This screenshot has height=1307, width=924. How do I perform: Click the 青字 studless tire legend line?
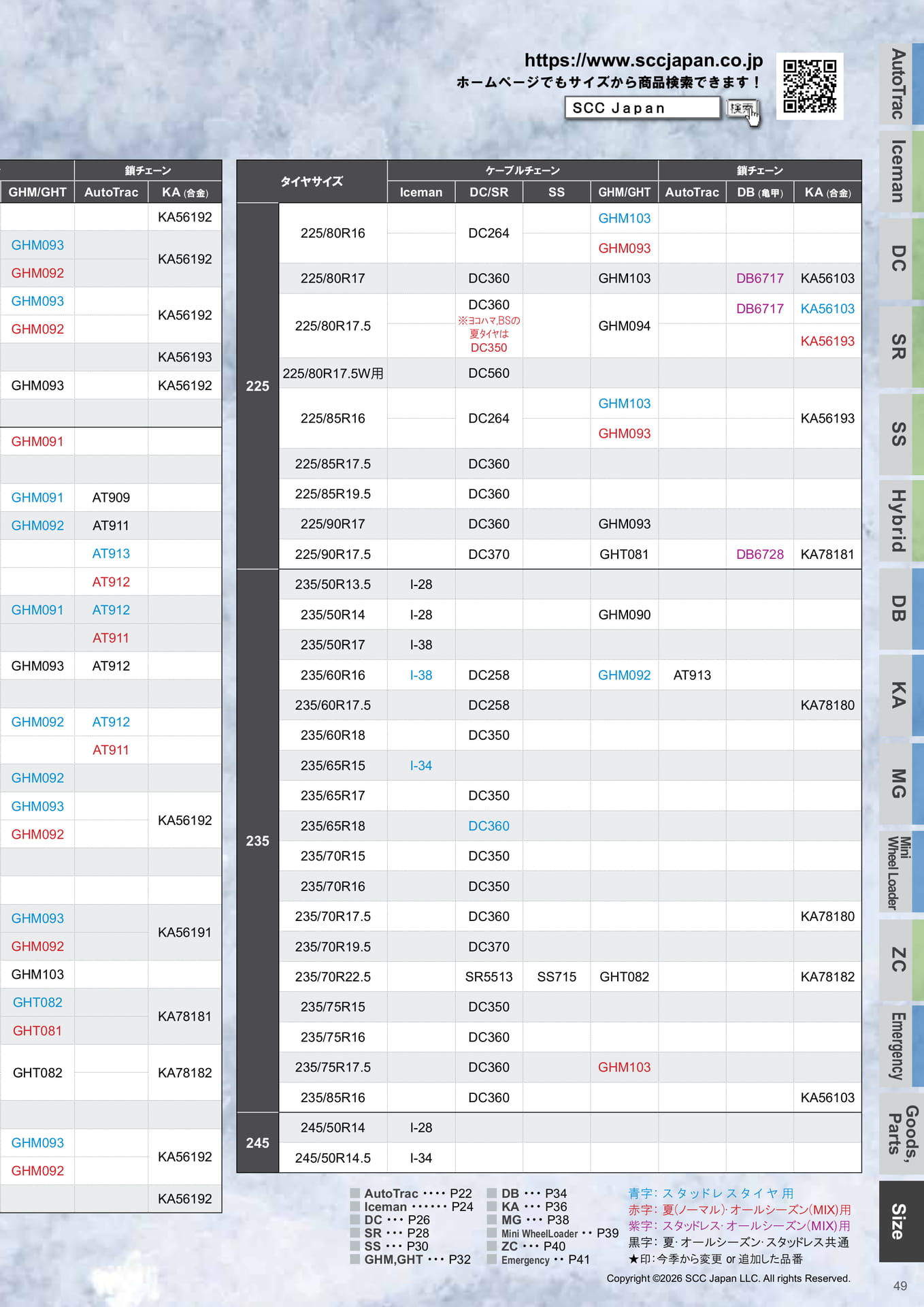[x=711, y=1193]
